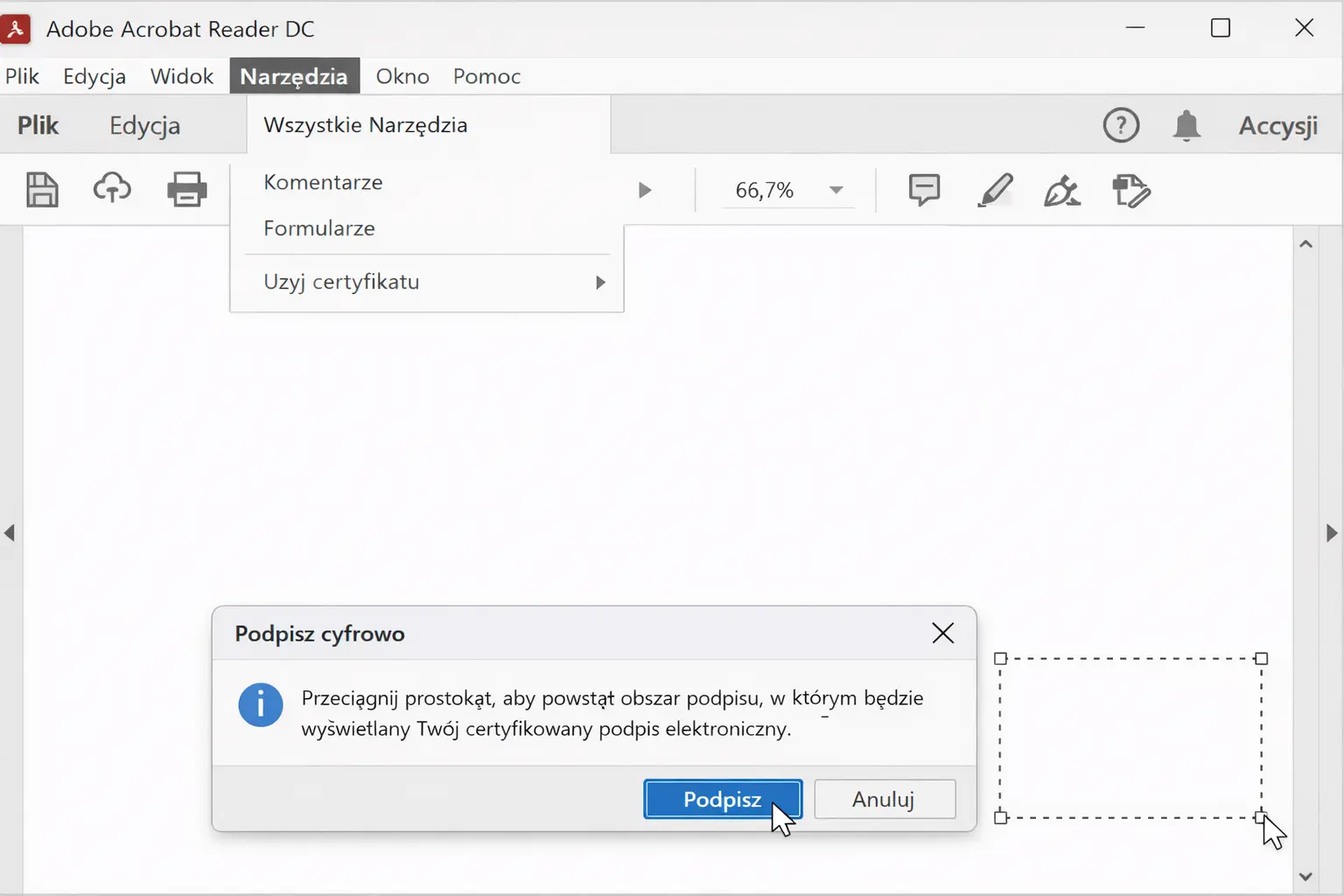
Task: Open the zoom level 66,7% dropdown
Action: coord(836,190)
